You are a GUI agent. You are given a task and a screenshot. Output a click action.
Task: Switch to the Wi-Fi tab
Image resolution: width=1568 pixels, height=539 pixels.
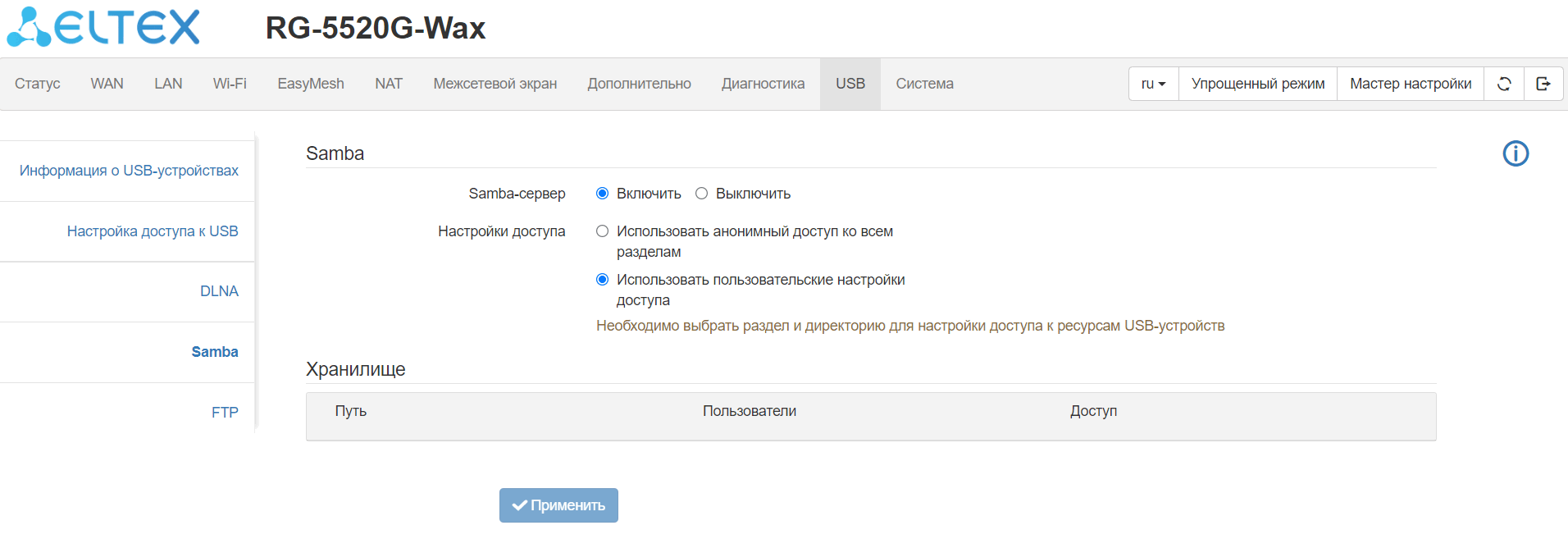click(230, 84)
